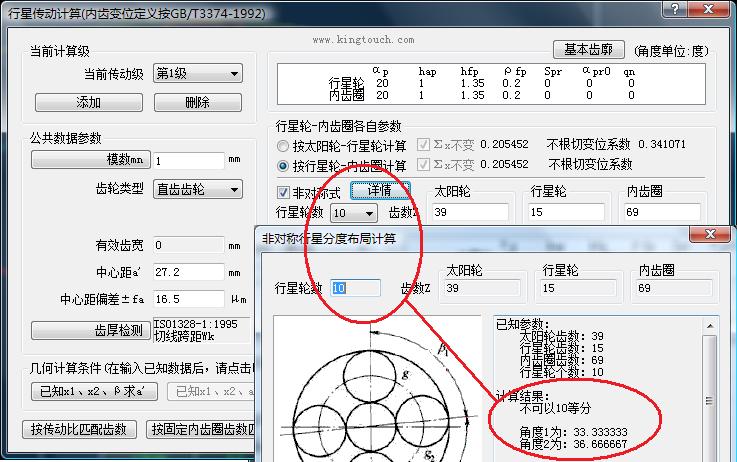The width and height of the screenshot is (737, 462).
Task: Click the 角度1为: 33.333333 result text
Action: coord(573,432)
